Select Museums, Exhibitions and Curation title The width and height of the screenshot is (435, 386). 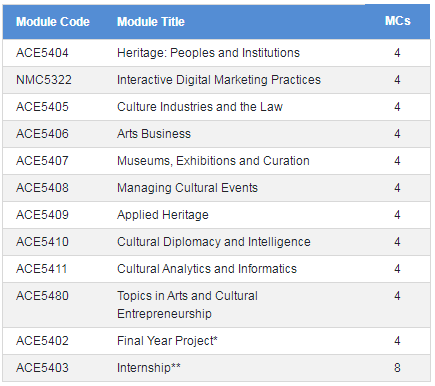[x=213, y=161]
